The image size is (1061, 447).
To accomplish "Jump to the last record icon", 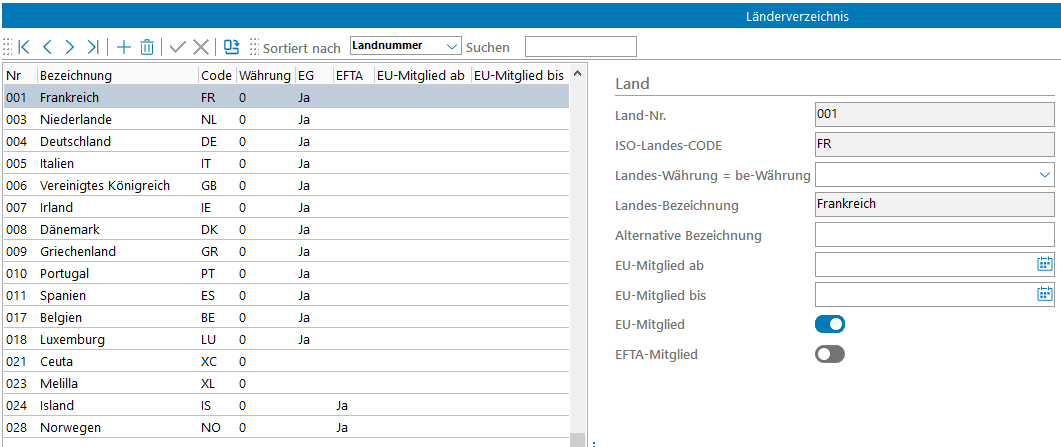I will [93, 47].
